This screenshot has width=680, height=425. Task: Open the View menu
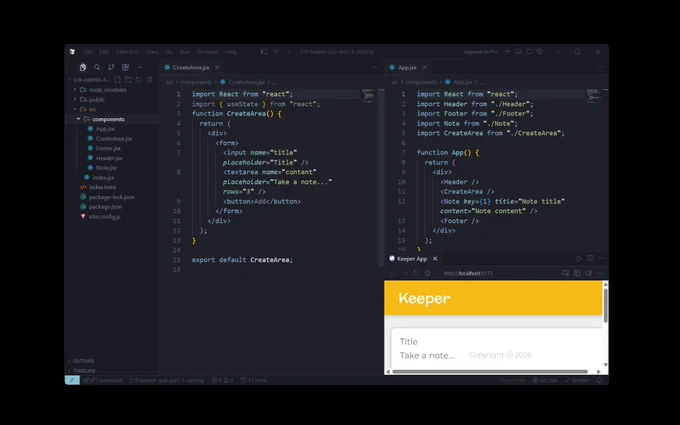(x=152, y=52)
